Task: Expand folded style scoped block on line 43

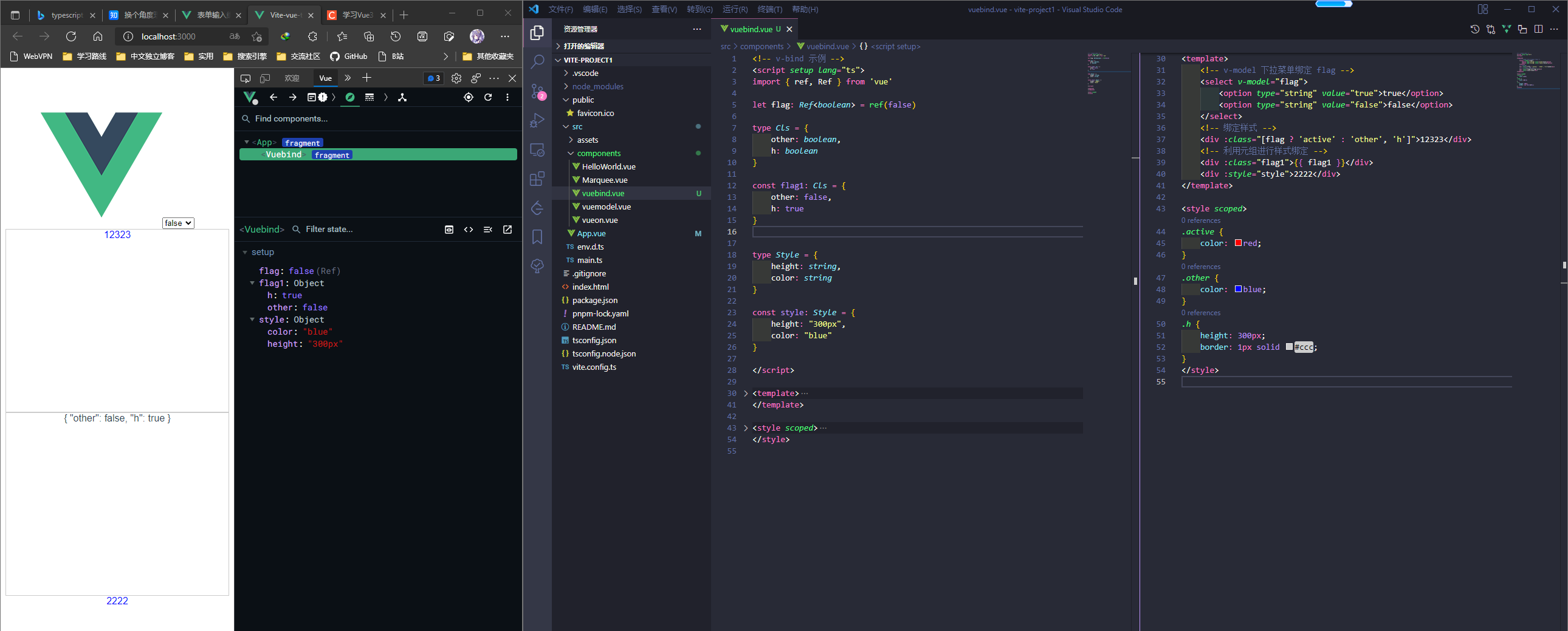Action: pyautogui.click(x=746, y=428)
